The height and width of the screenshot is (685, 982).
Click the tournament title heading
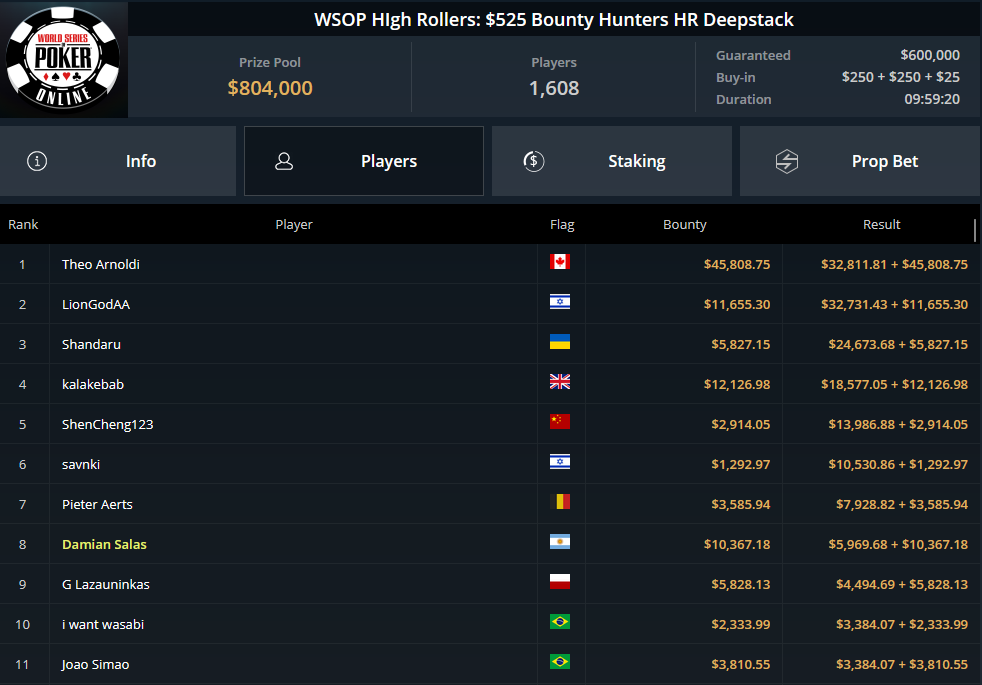tap(554, 19)
